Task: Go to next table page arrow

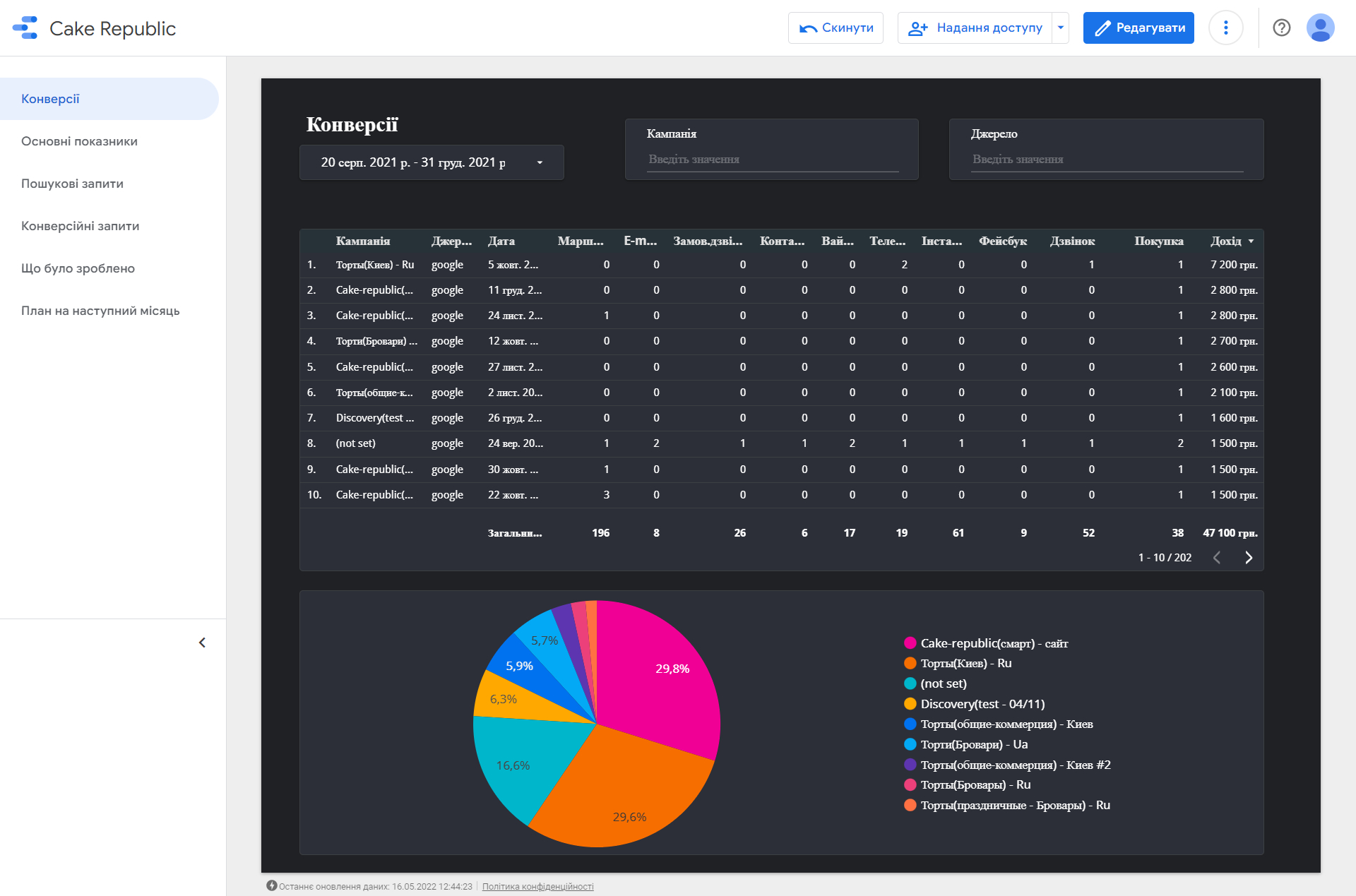Action: click(x=1249, y=558)
